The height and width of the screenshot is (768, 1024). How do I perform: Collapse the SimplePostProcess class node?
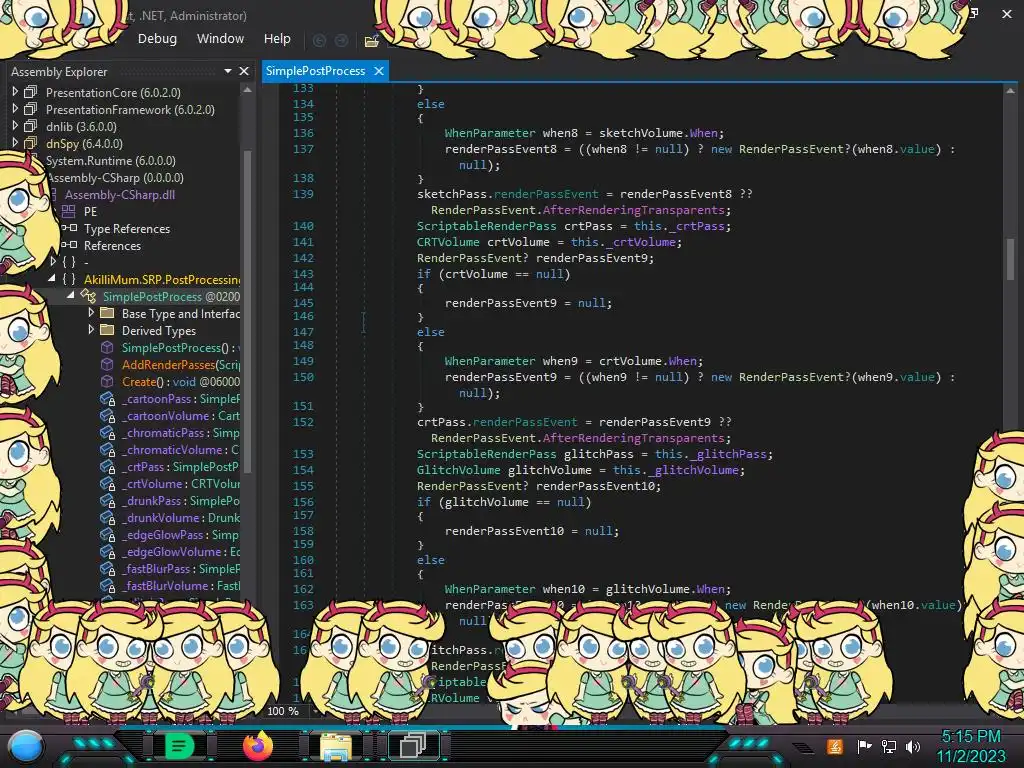pos(71,296)
